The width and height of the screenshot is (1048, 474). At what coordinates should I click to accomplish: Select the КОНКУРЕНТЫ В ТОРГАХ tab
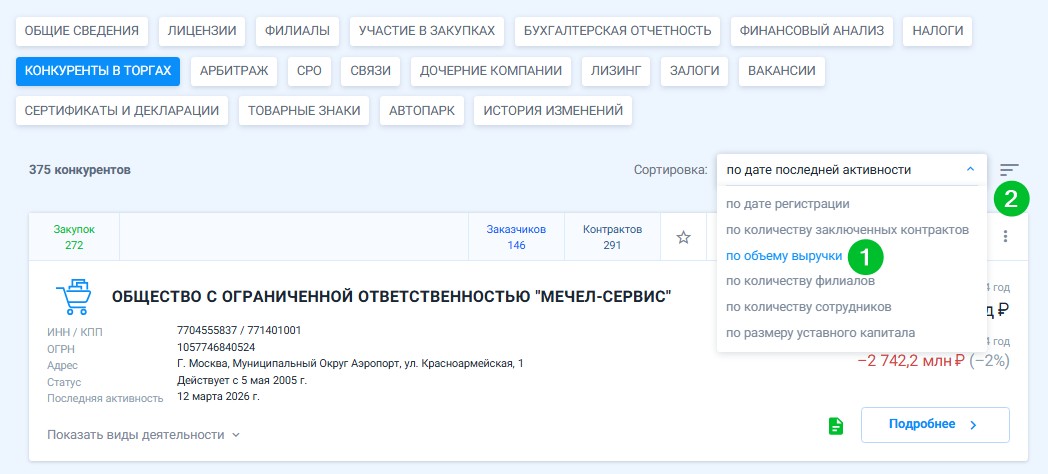pos(98,71)
